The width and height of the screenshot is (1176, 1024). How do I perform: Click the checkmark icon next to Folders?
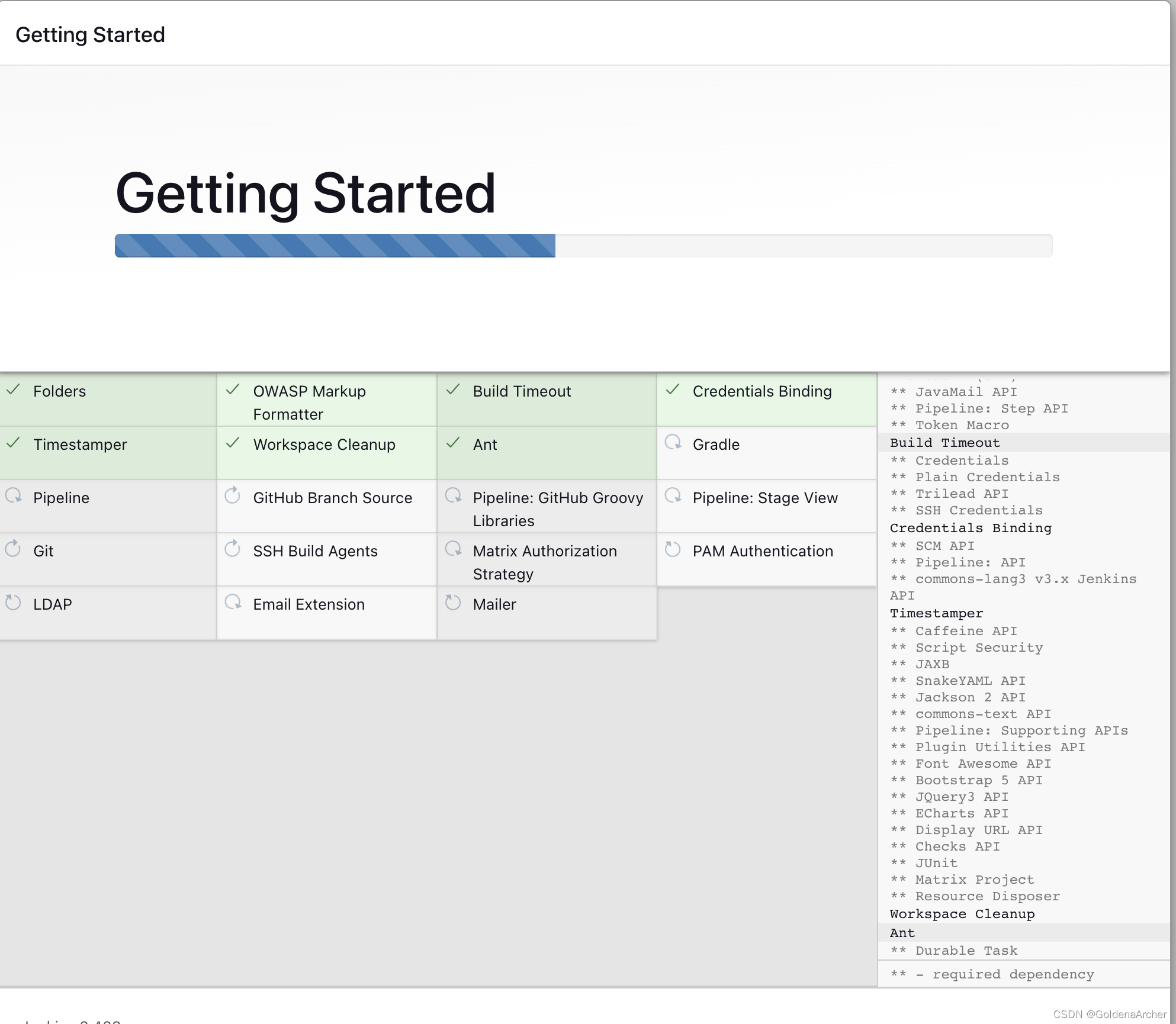click(13, 389)
